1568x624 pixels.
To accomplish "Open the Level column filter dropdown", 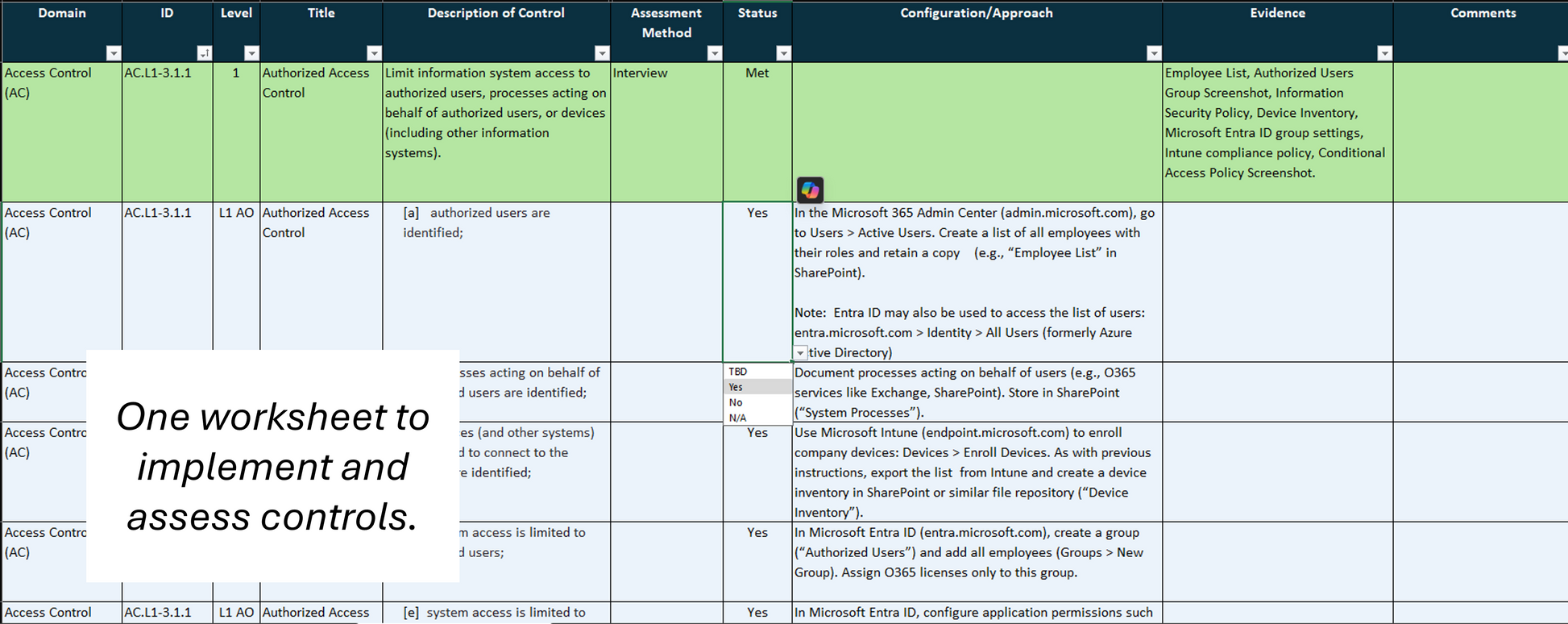I will 251,53.
